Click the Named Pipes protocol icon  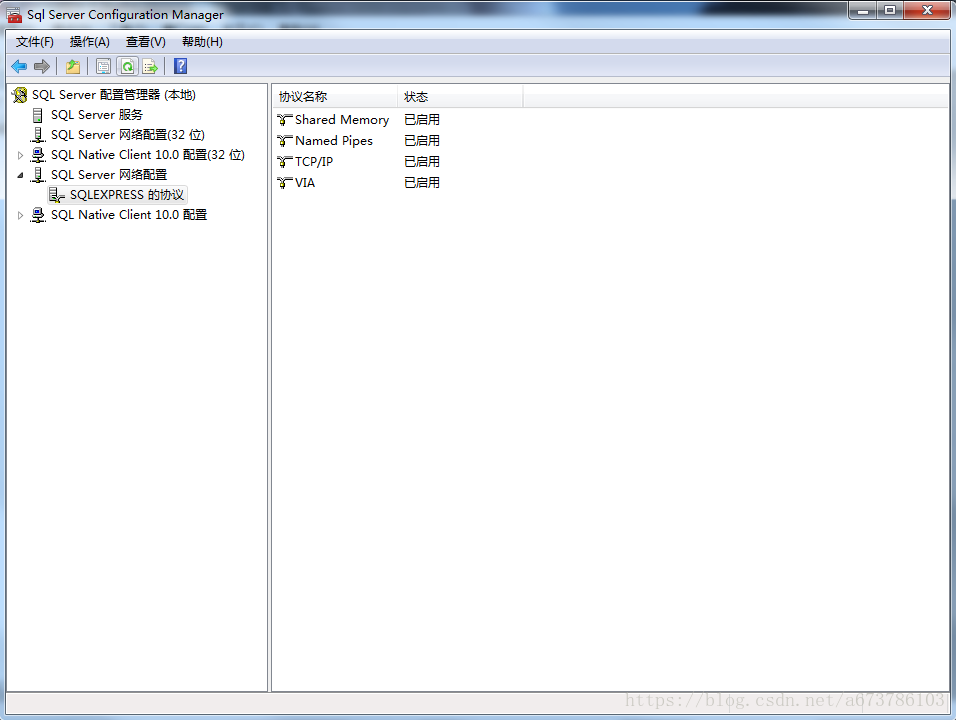tap(285, 141)
